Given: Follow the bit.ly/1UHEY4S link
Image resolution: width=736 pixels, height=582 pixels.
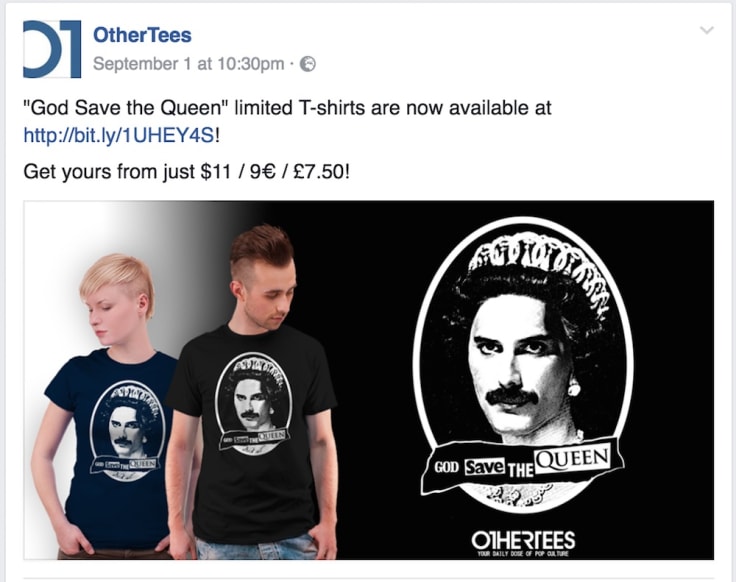Looking at the screenshot, I should tap(119, 136).
